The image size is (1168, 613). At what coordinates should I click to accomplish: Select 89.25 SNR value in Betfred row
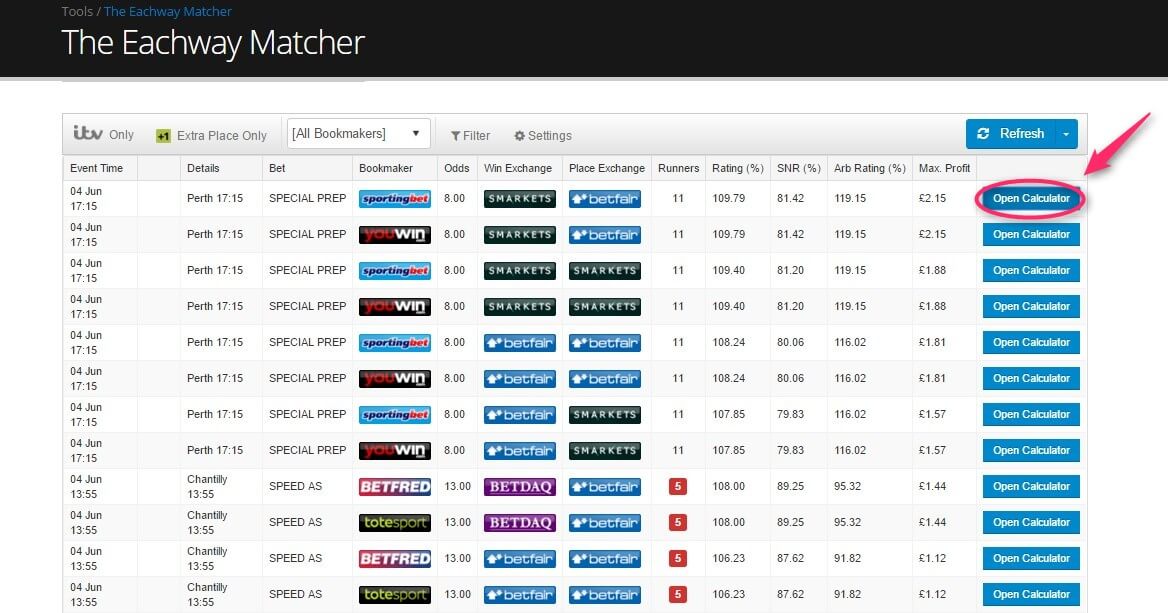point(790,486)
